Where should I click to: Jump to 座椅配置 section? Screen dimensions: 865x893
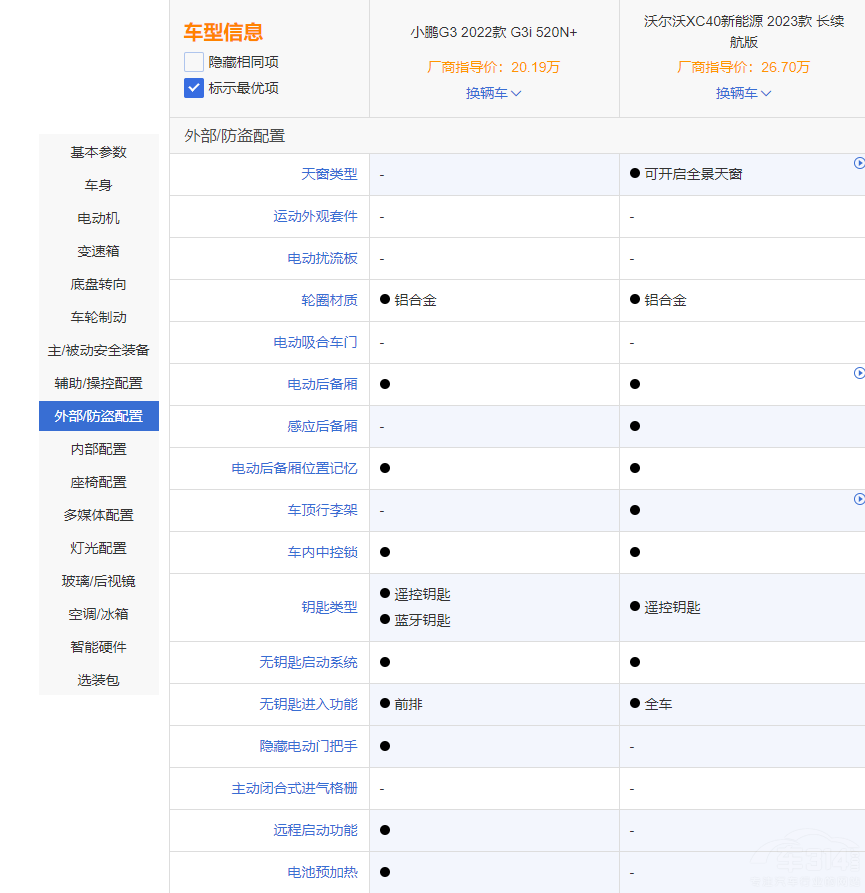99,482
